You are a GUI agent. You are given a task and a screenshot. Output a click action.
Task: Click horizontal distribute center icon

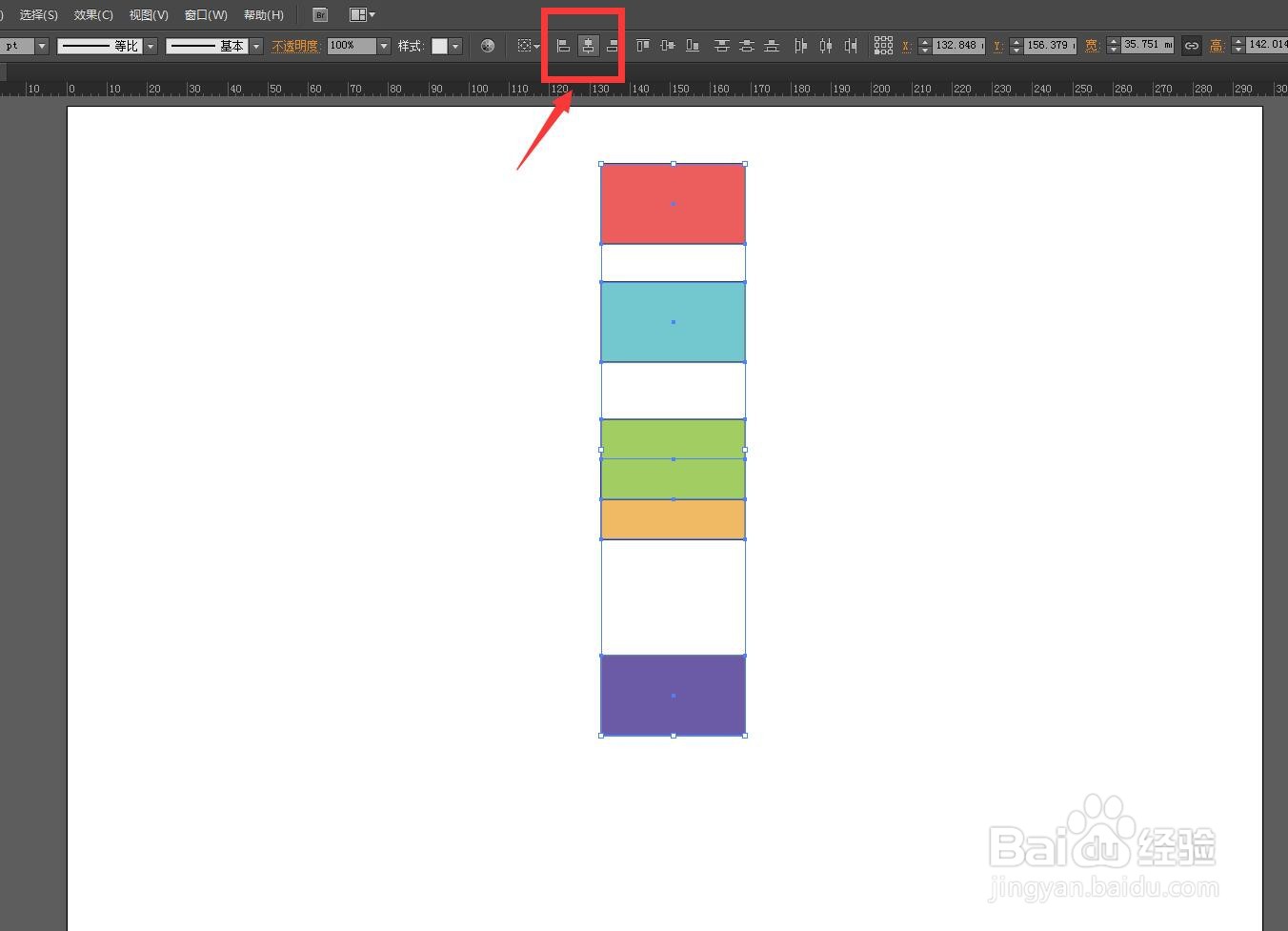(x=826, y=46)
